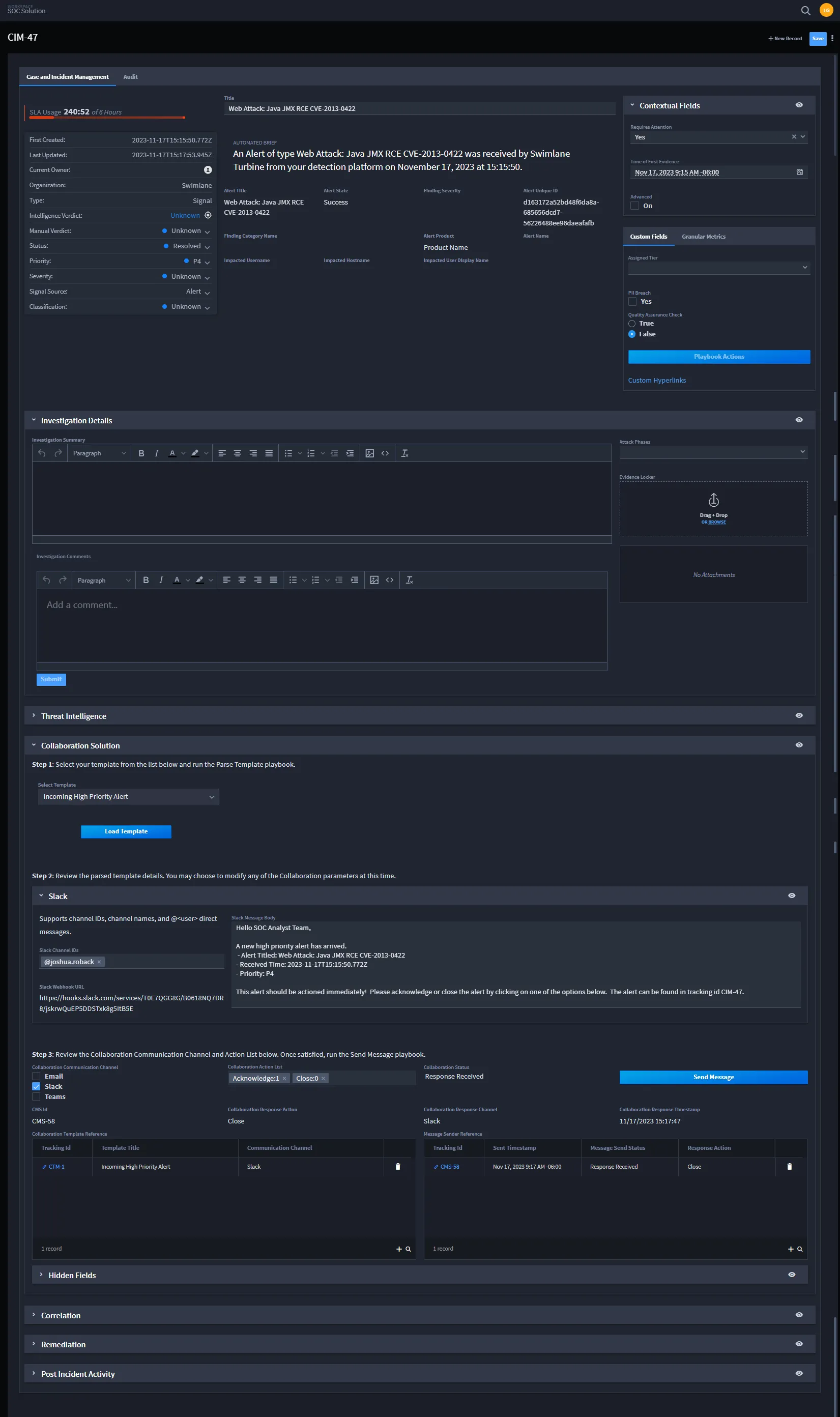Enable the Advanced On checkbox
Viewport: 840px width, 1417px height.
[x=634, y=206]
